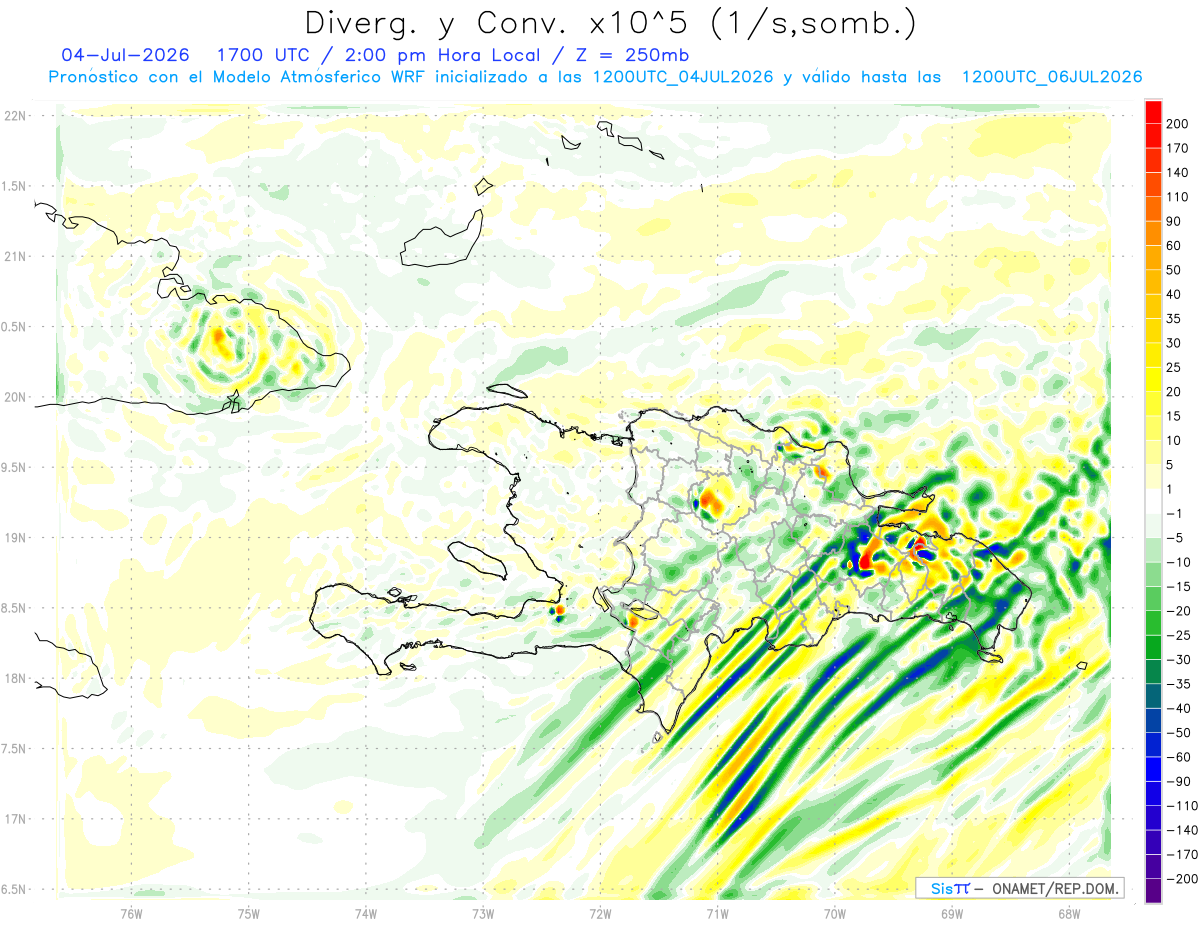1200x927 pixels.
Task: Click the longitude label '72W'
Action: 600,913
